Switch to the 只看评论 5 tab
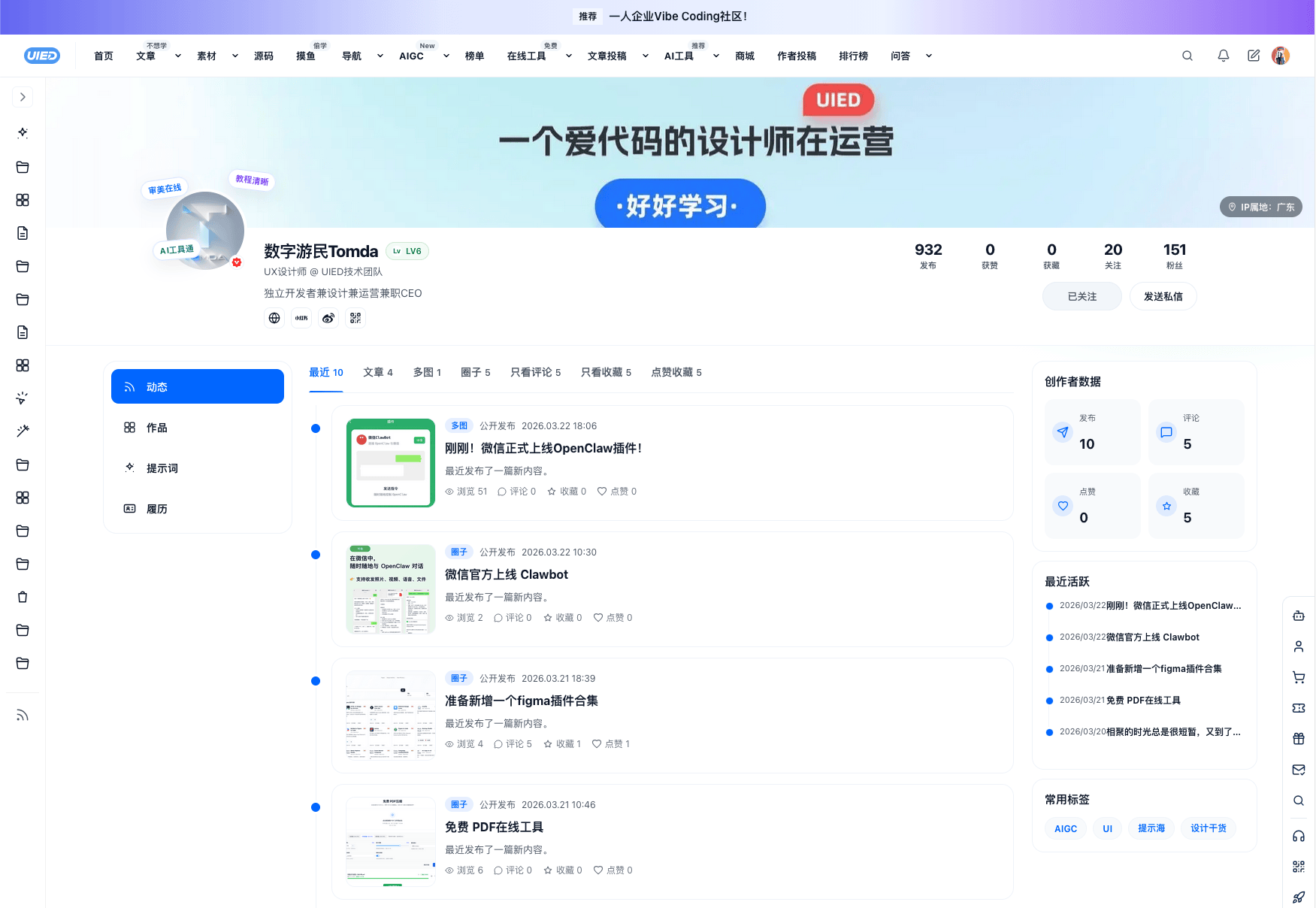Screen dimensions: 1316x908 (x=536, y=372)
